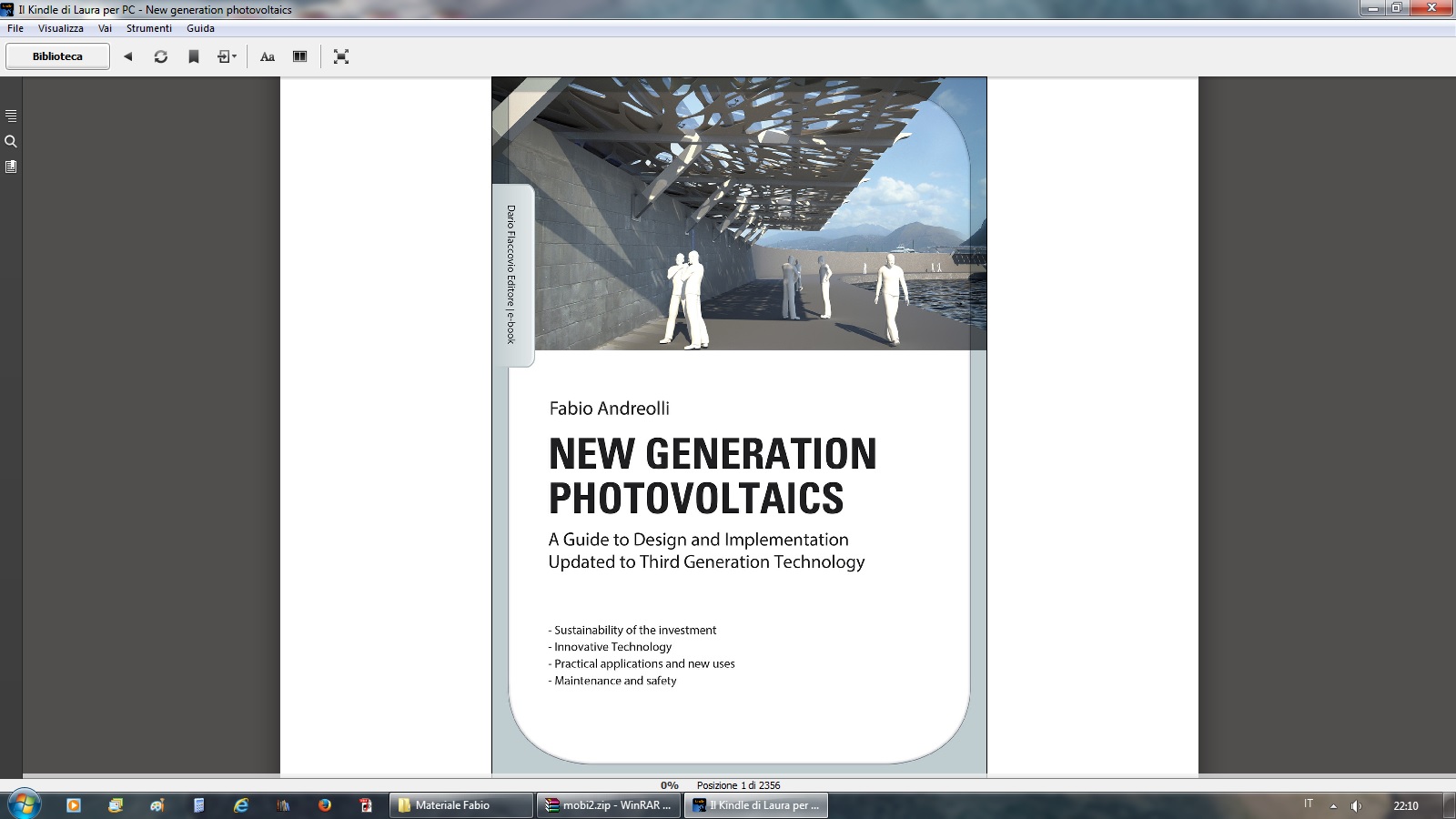This screenshot has width=1456, height=819.
Task: Switch to Materiale Fabio folder window
Action: (462, 805)
